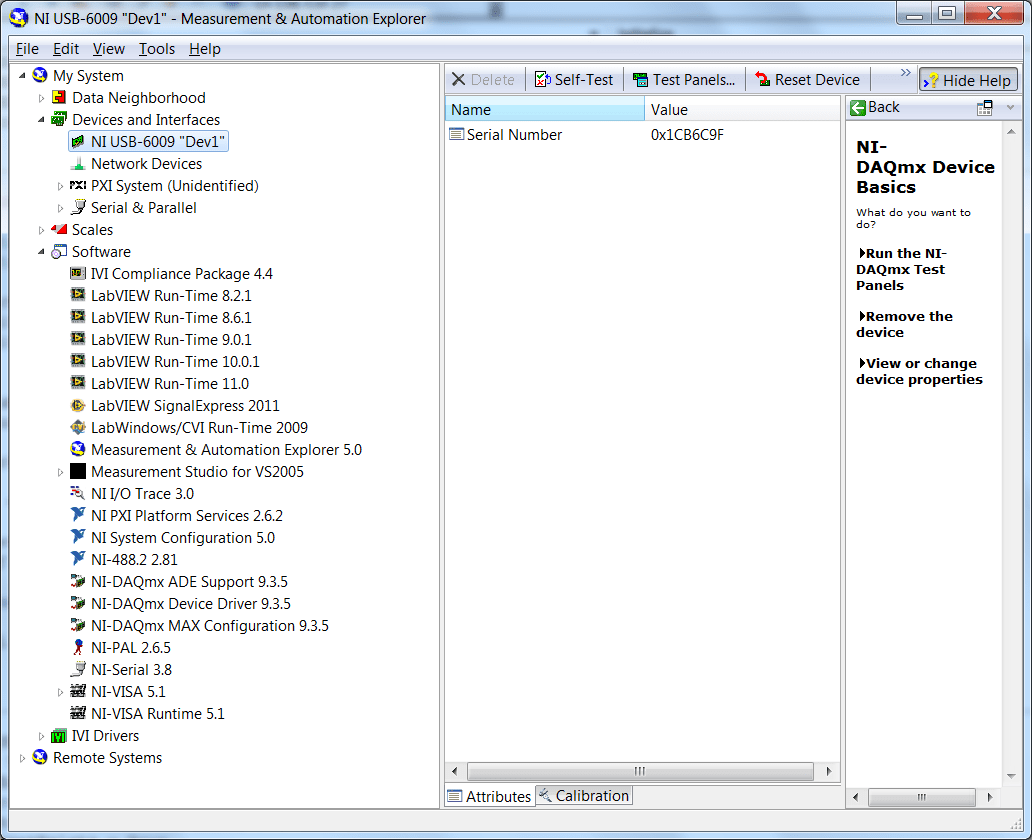Click the help pane horizontal scrollbar thumb
The image size is (1032, 840).
click(x=921, y=797)
